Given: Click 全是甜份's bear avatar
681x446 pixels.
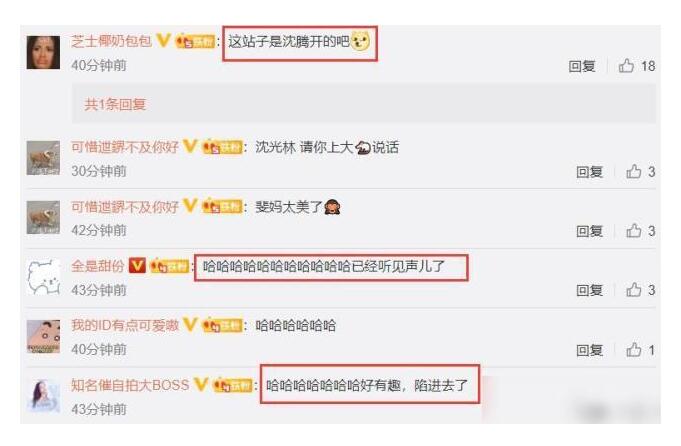Looking at the screenshot, I should (43, 277).
